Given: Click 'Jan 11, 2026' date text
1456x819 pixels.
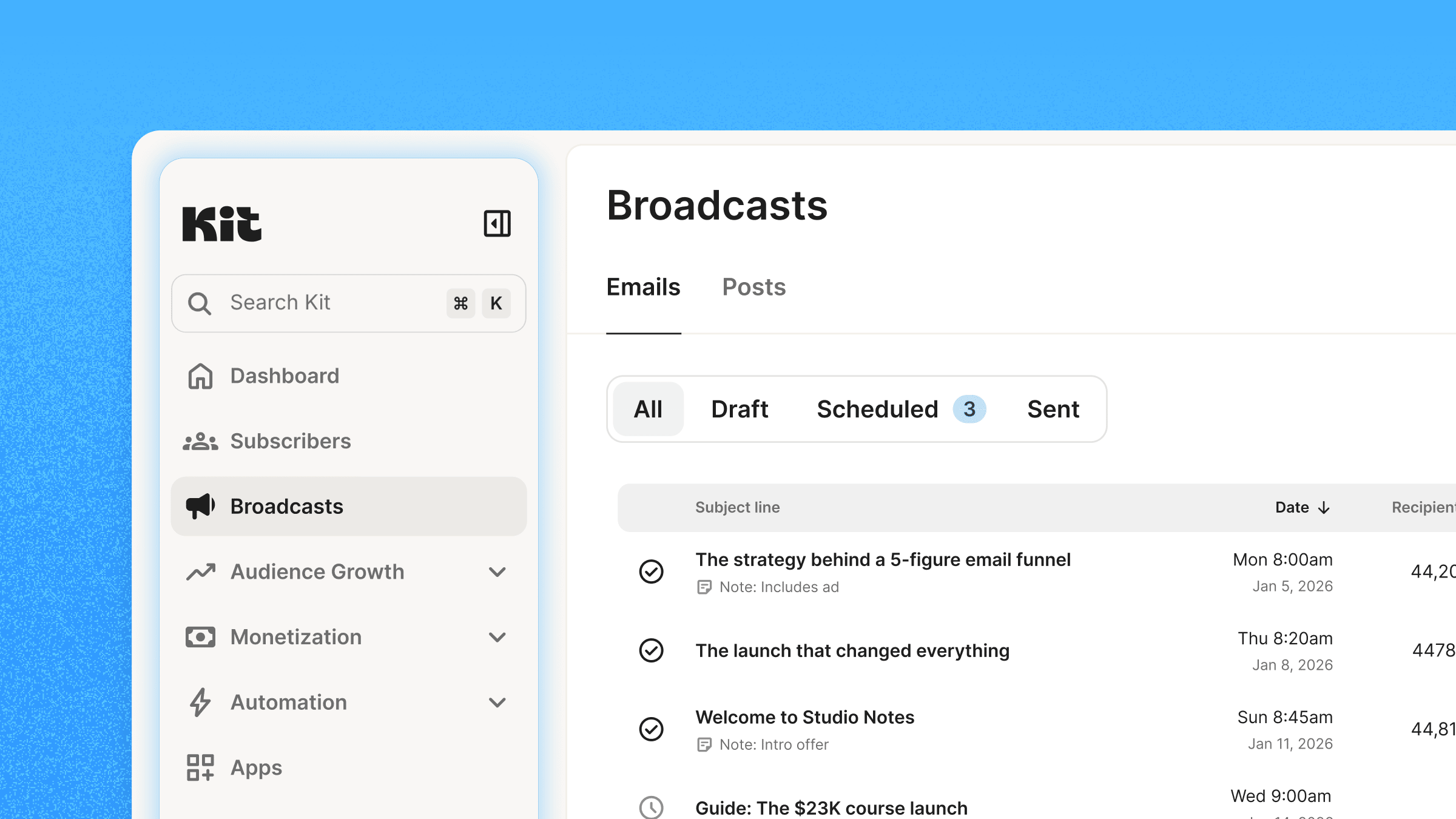Looking at the screenshot, I should pyautogui.click(x=1290, y=744).
